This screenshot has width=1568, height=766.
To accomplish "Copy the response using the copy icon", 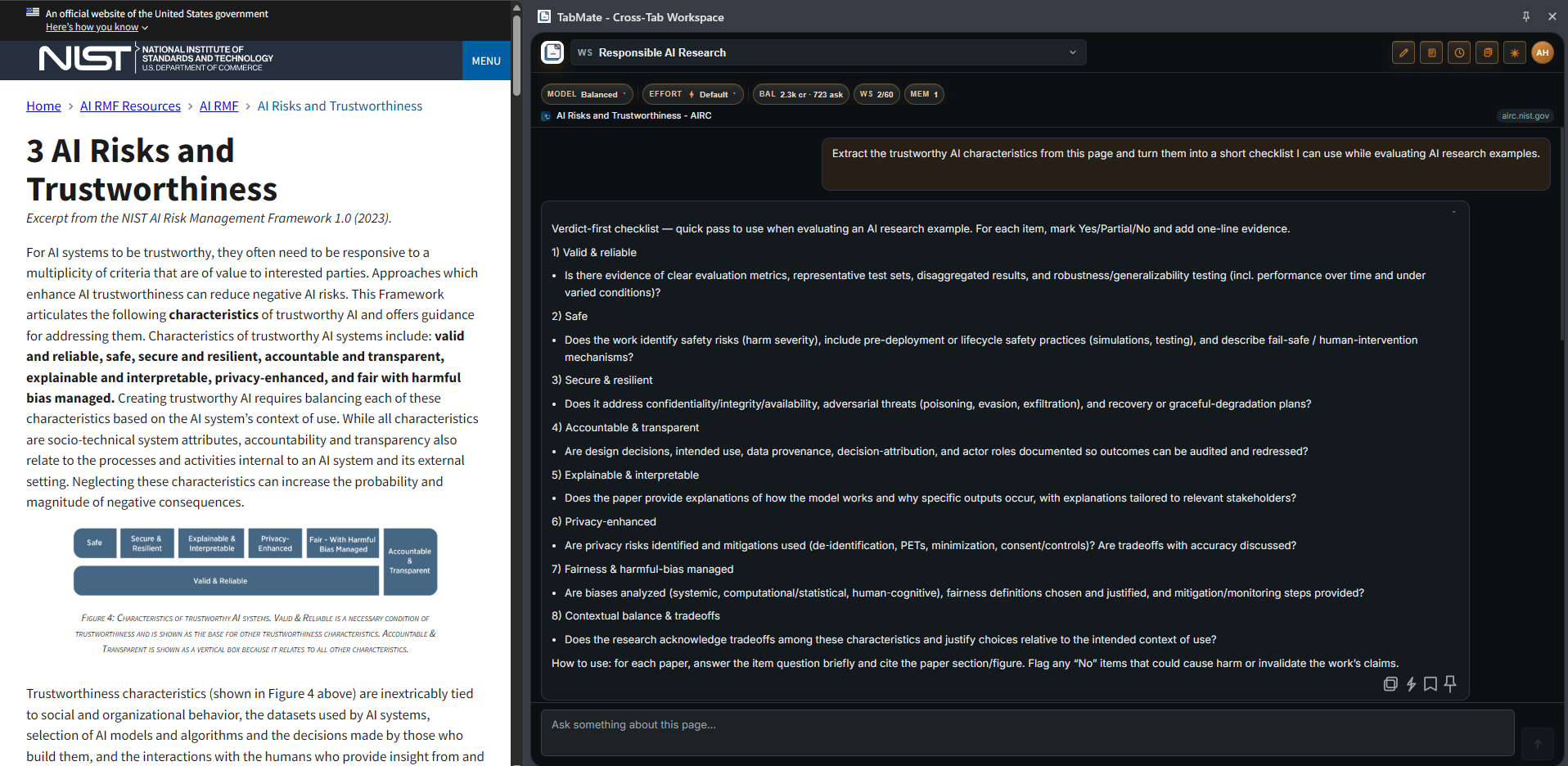I will point(1390,684).
